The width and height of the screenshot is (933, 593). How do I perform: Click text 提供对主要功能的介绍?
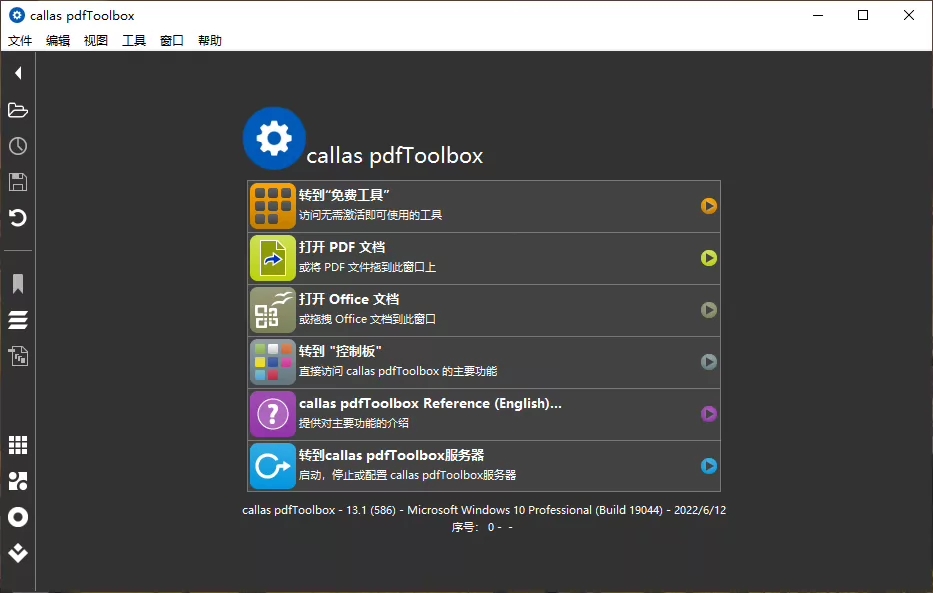tap(353, 423)
